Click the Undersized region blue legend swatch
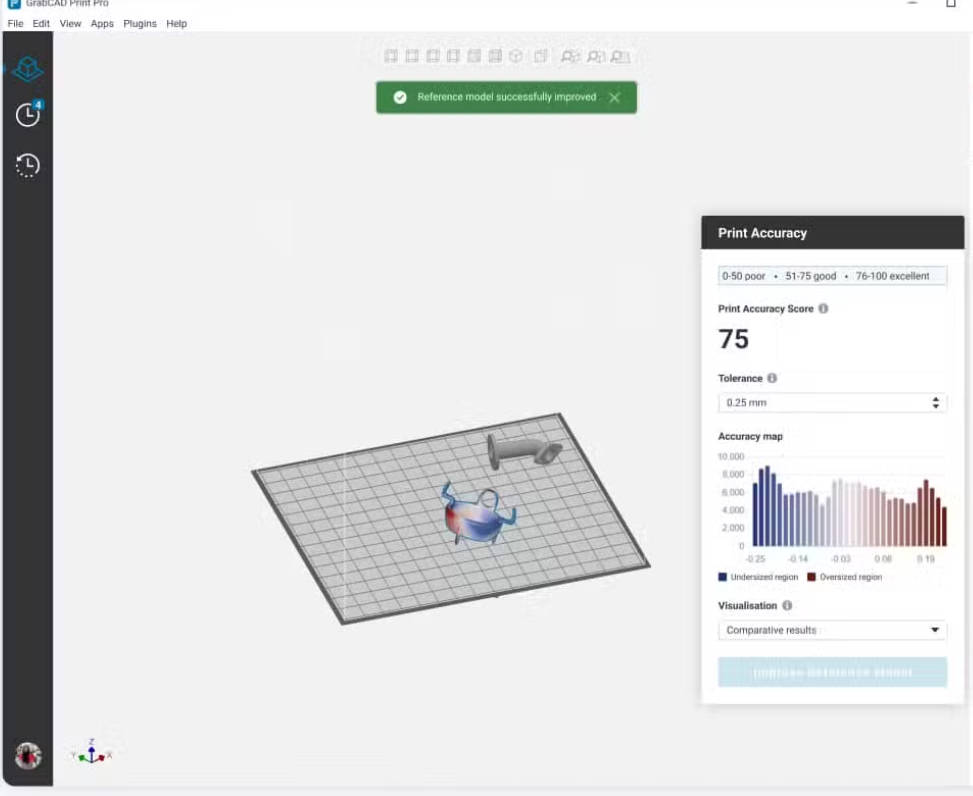Viewport: 973px width, 796px height. (x=723, y=577)
